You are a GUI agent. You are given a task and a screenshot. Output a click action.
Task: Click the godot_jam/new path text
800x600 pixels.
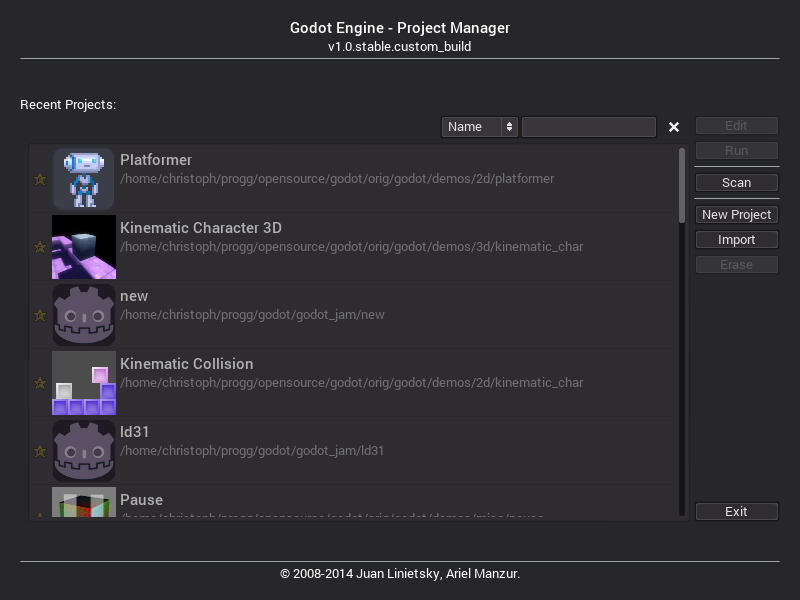pos(252,315)
